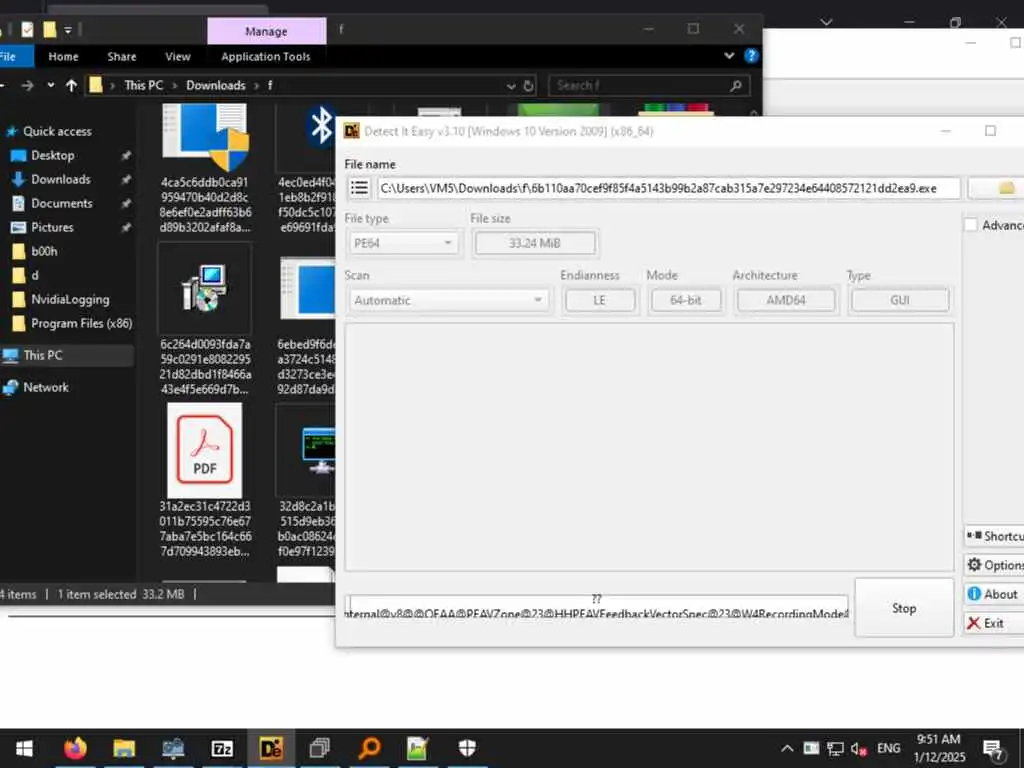
Task: Open the d folder in sidebar
Action: coord(34,276)
